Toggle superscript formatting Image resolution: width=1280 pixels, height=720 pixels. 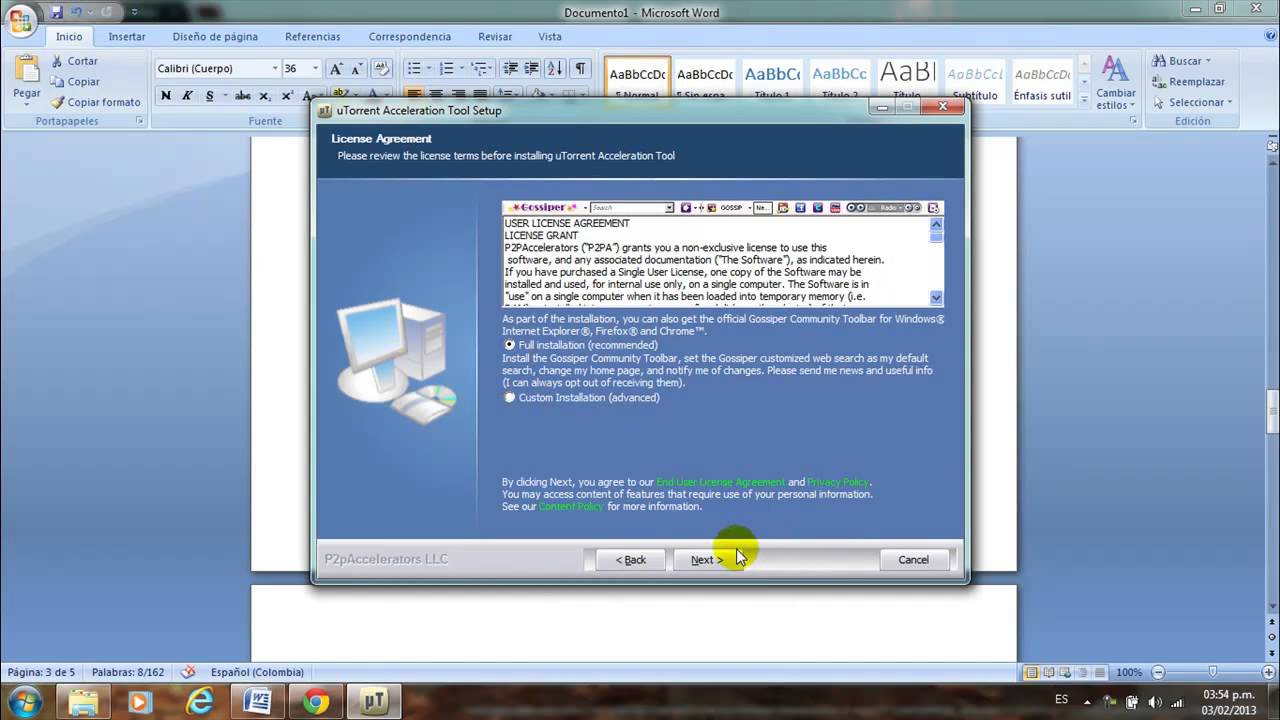[287, 96]
